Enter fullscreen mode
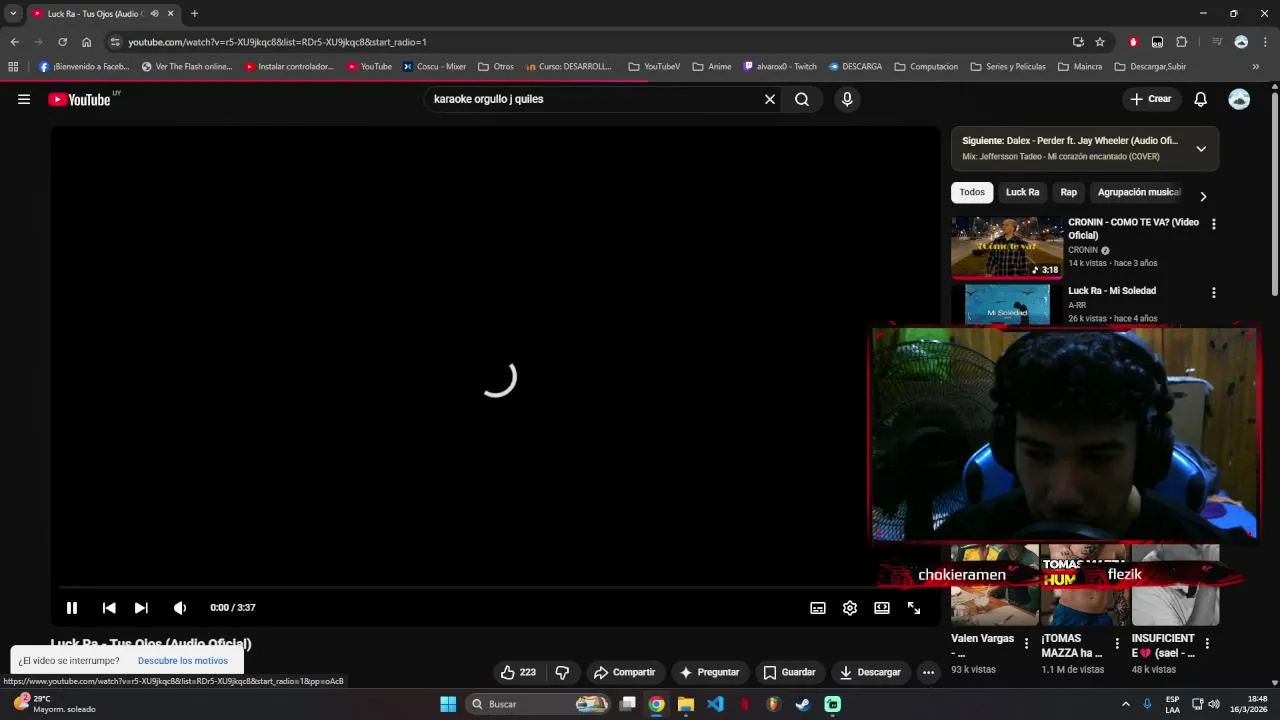 point(914,608)
